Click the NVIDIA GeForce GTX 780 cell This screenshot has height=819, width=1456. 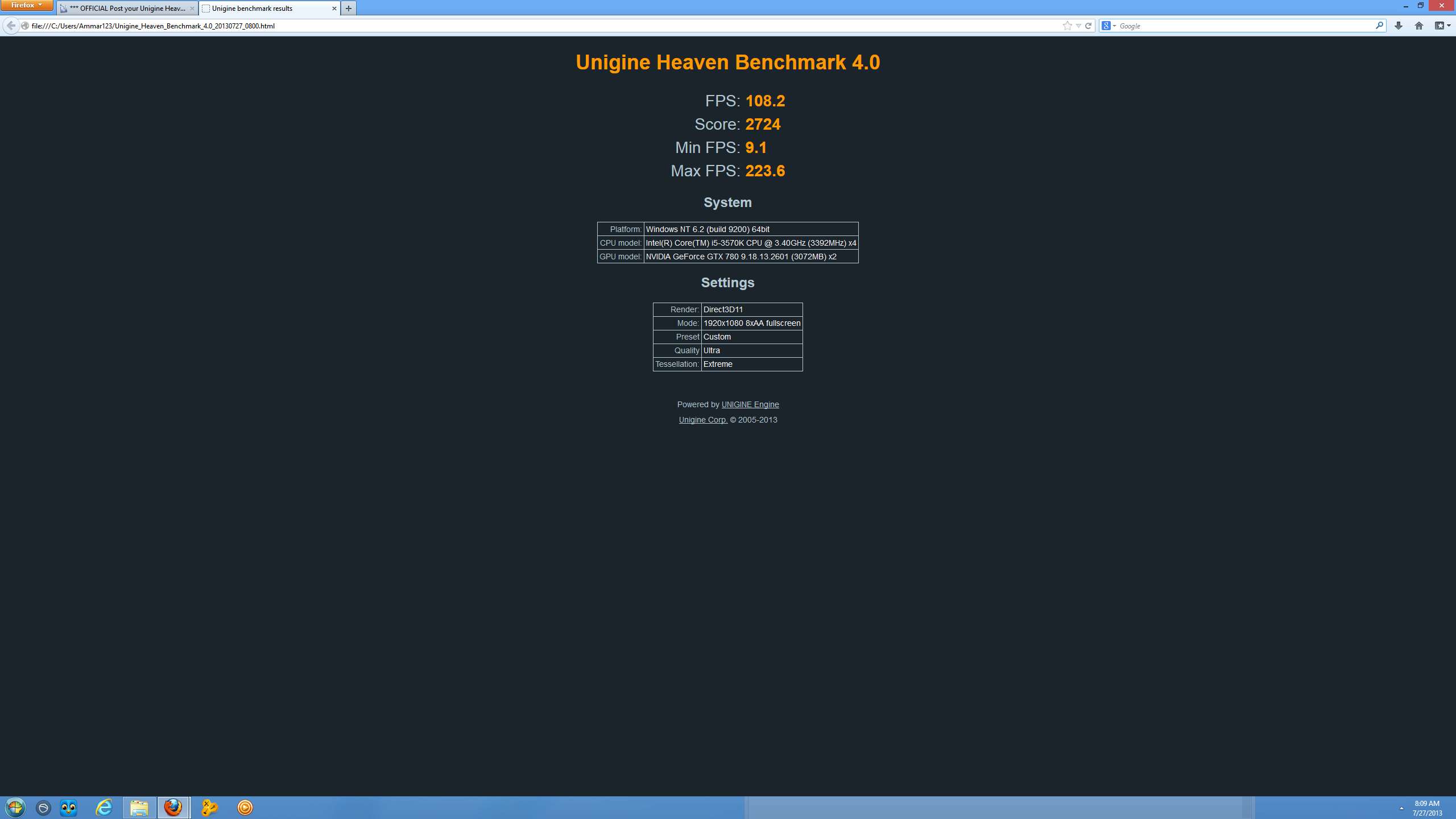pos(751,257)
